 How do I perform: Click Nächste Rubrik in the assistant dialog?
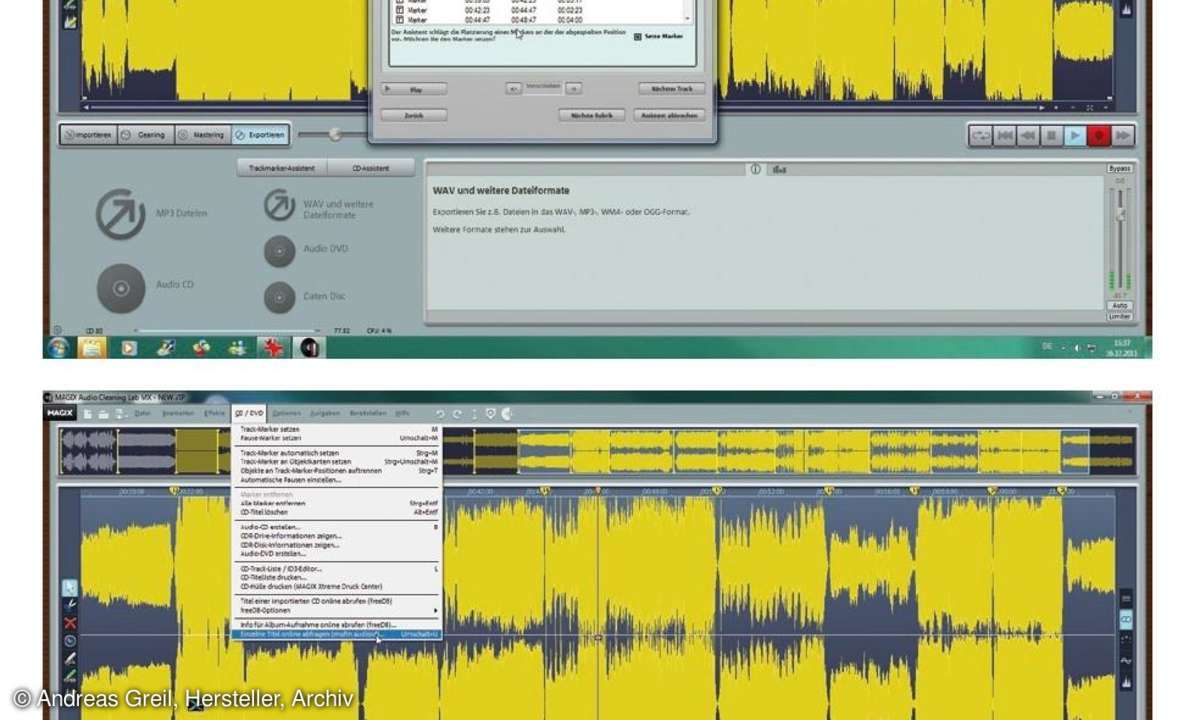pyautogui.click(x=591, y=115)
